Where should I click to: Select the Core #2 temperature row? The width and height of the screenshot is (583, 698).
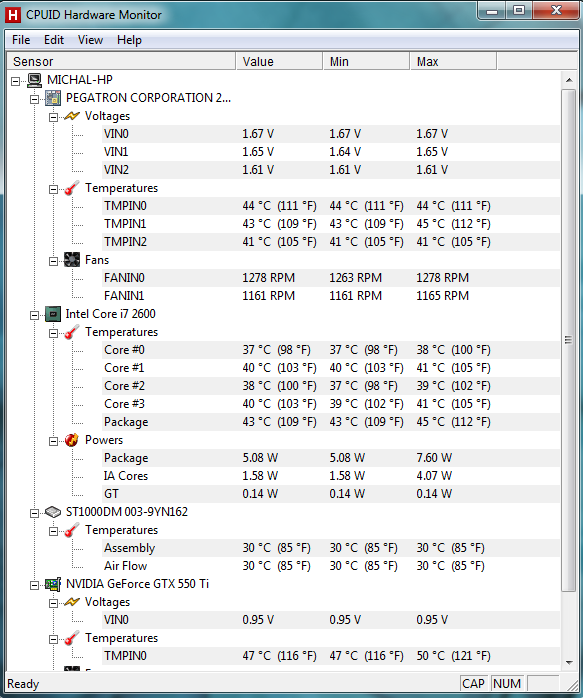click(x=331, y=386)
